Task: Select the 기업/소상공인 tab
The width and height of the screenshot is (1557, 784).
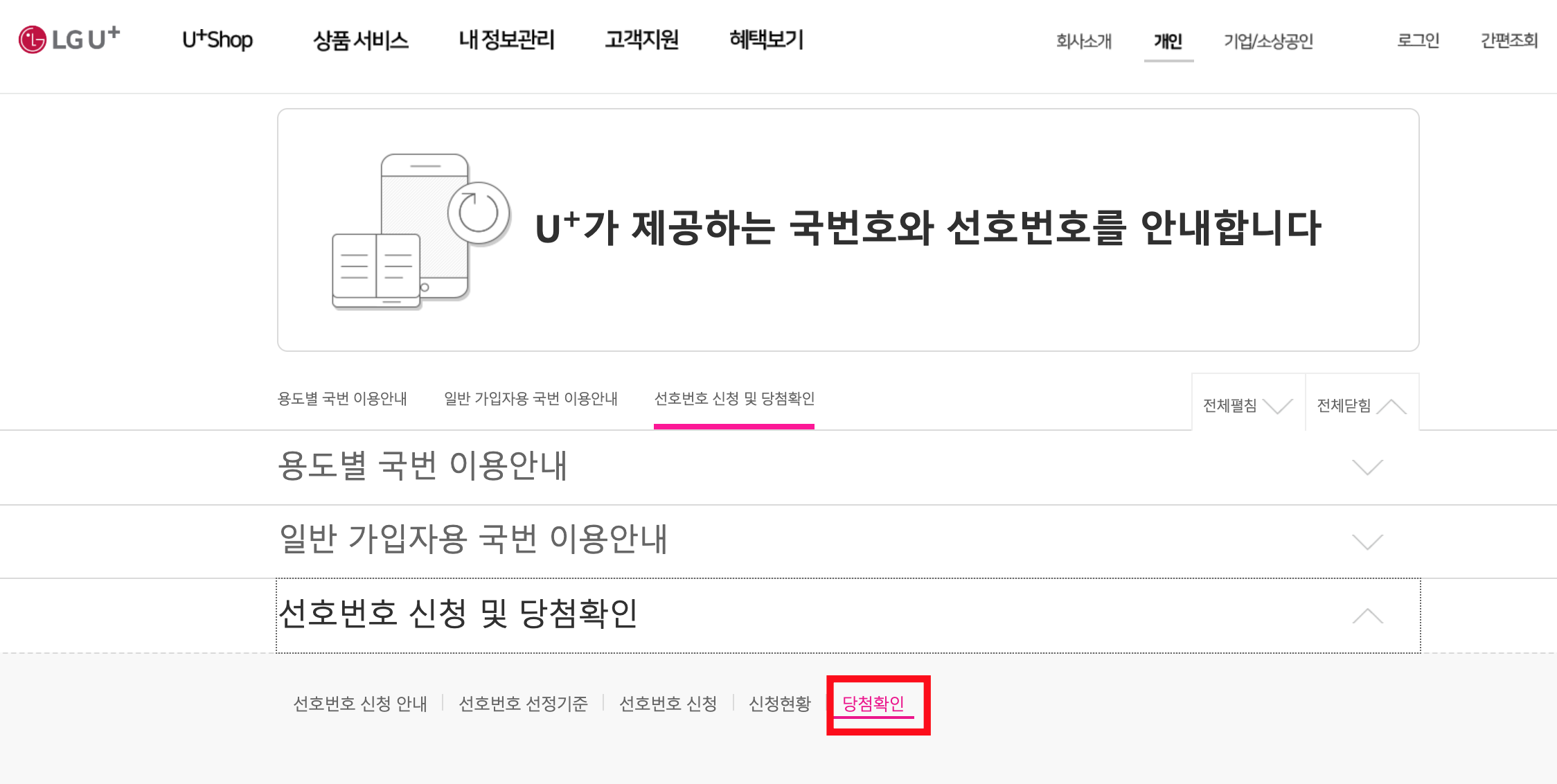Action: (1267, 42)
